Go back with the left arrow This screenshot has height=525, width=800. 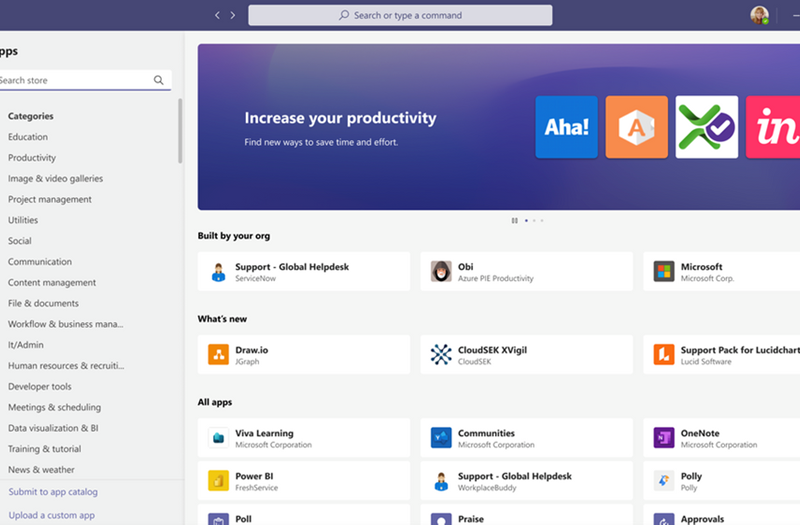217,15
